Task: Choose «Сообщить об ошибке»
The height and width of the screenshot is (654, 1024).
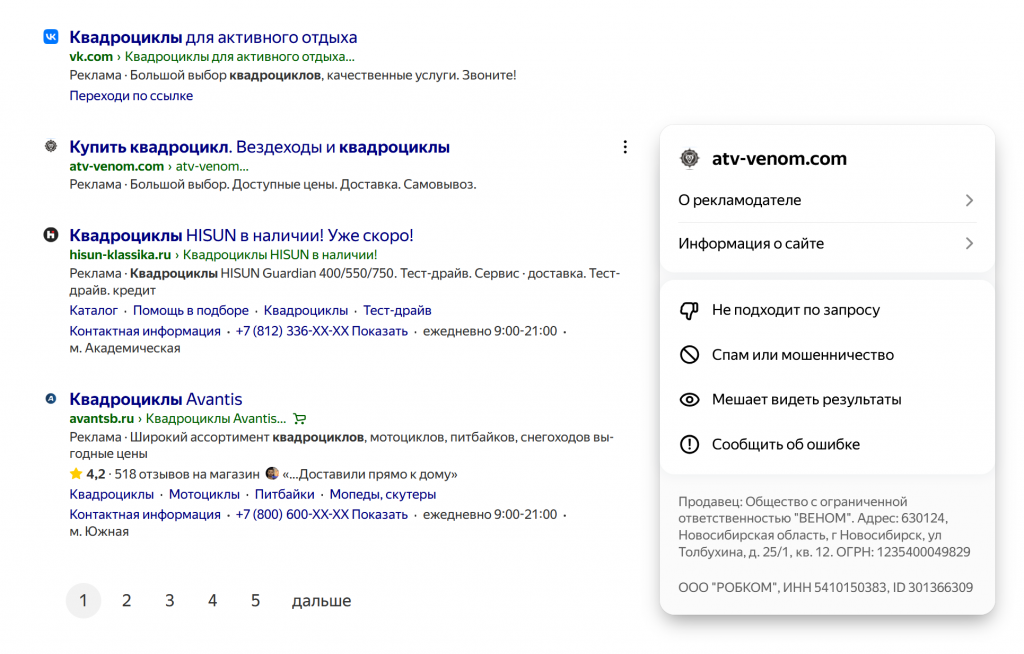Action: pyautogui.click(x=786, y=444)
